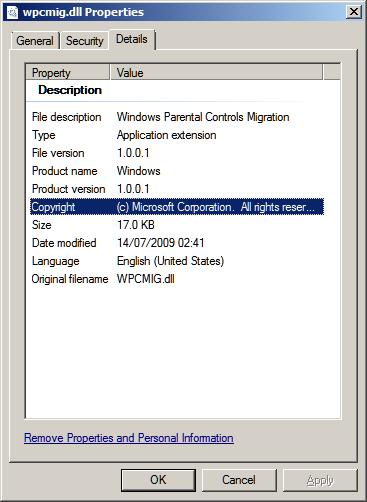The image size is (367, 502).
Task: Click the 'WPCMIG.dll' filename value
Action: [146, 279]
